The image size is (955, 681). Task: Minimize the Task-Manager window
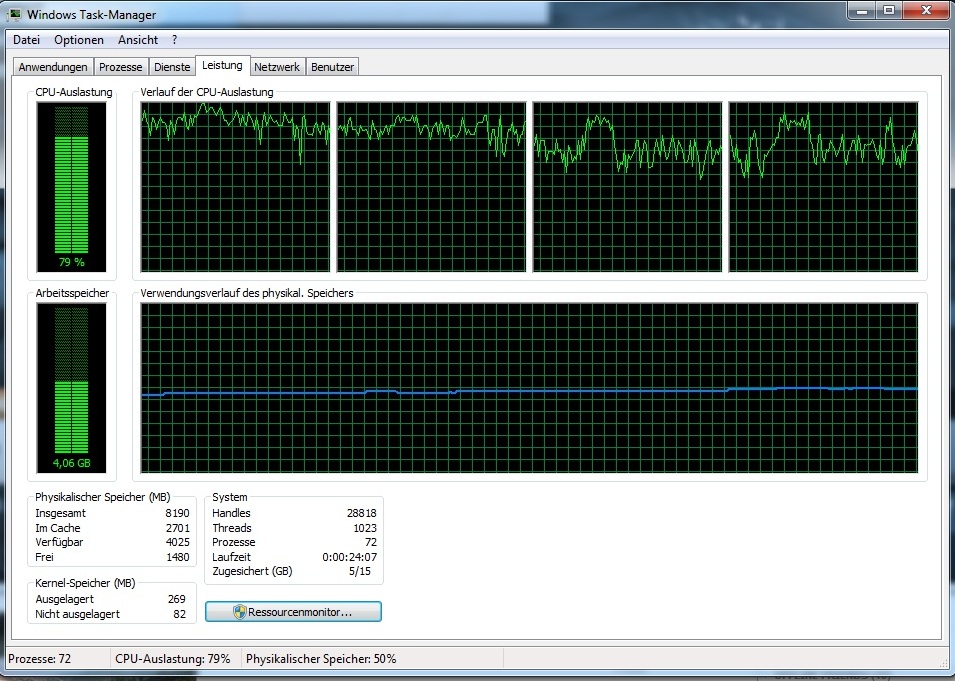pyautogui.click(x=862, y=11)
